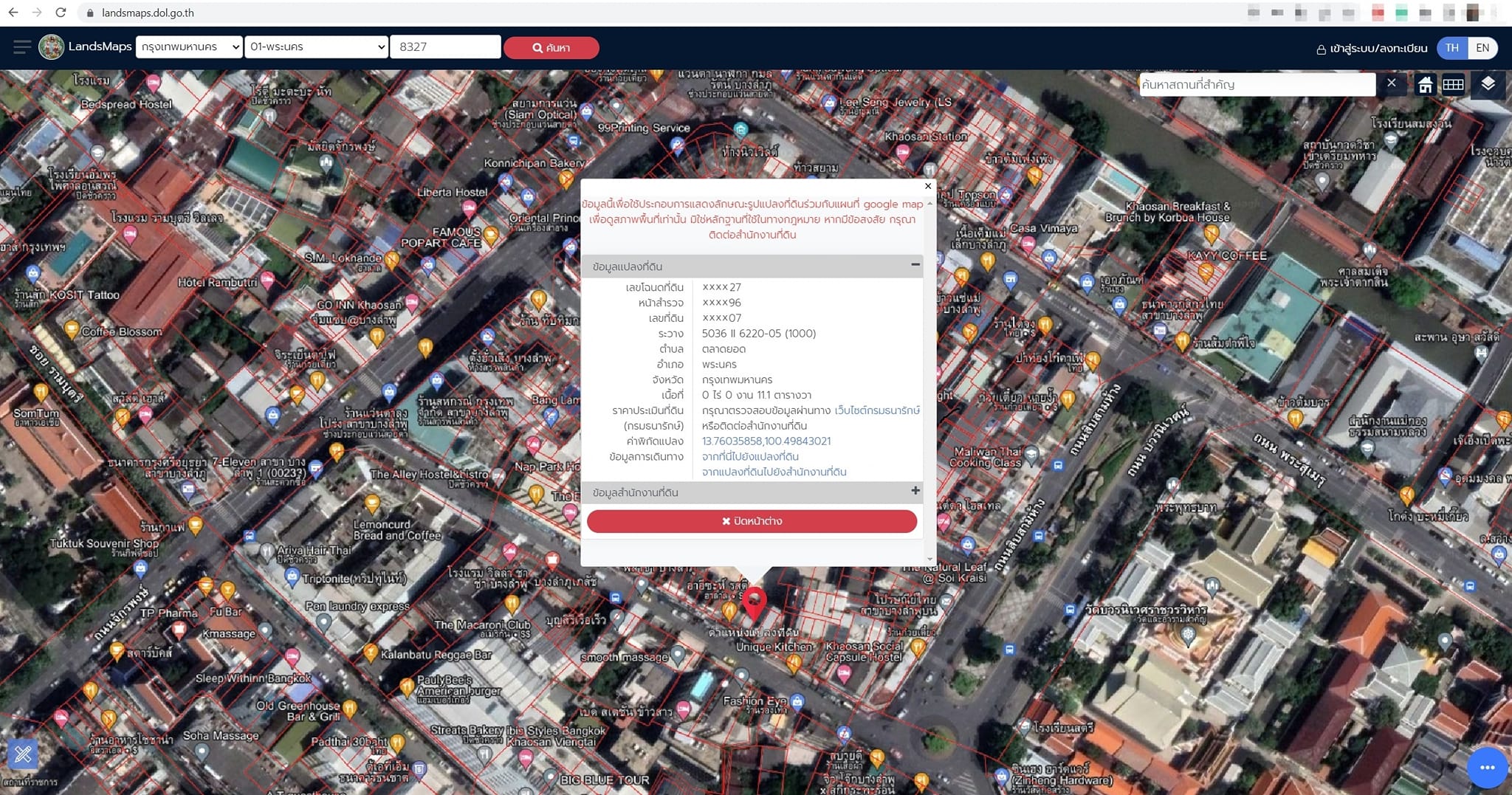The width and height of the screenshot is (1512, 795).
Task: Open the province dropdown showing กรุงเทพมหานคร
Action: pos(188,47)
